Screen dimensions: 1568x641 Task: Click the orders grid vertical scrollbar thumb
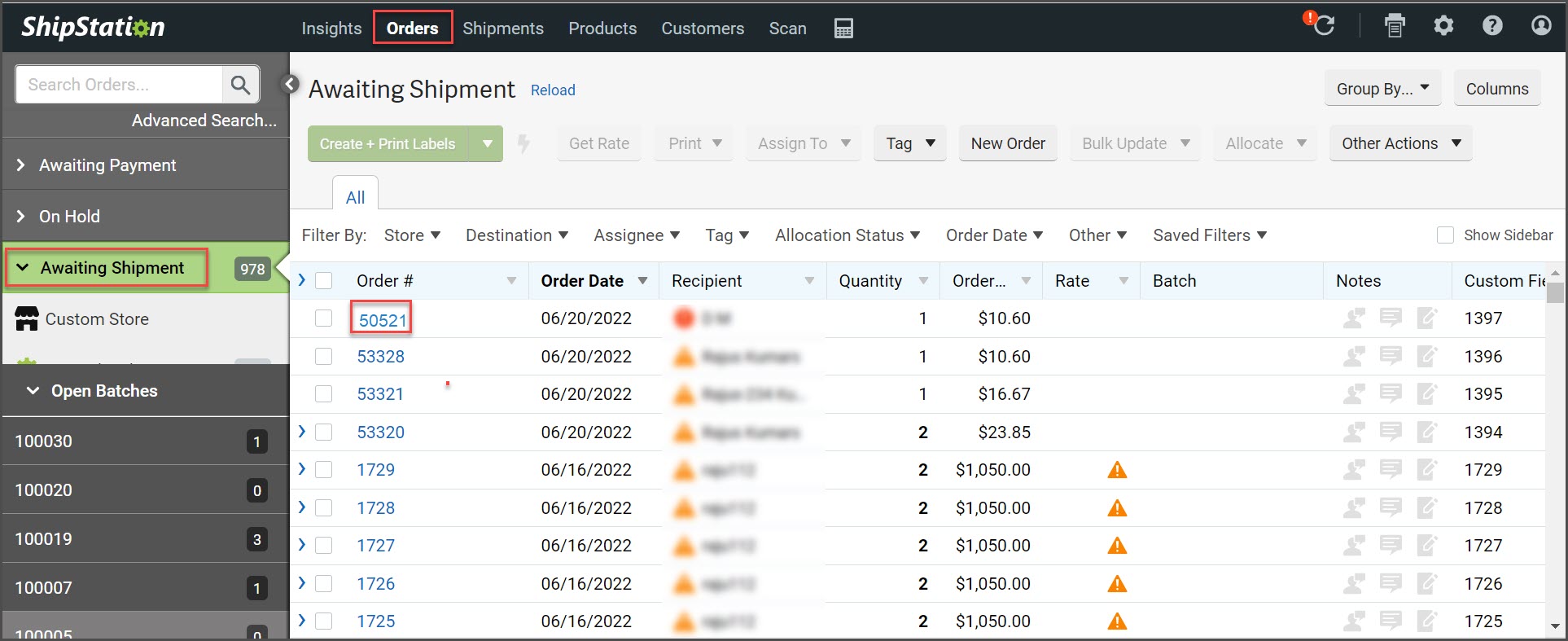pos(1555,293)
